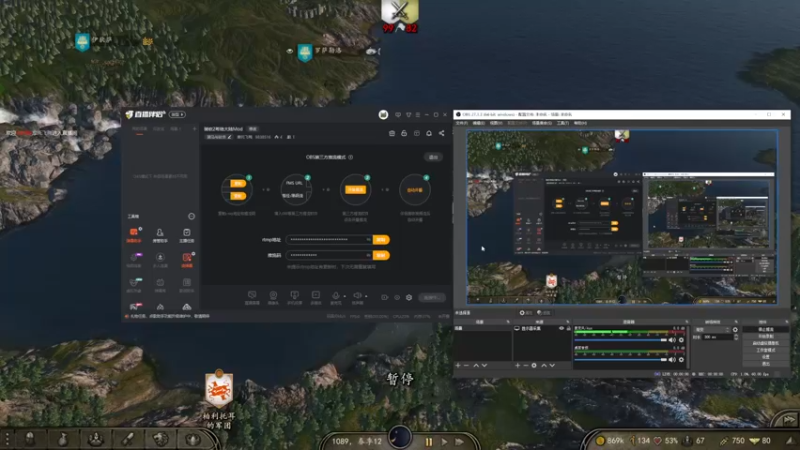Open the kingdom crown icon in game bar
Viewport: 800px width, 450px height.
pyautogui.click(x=193, y=439)
